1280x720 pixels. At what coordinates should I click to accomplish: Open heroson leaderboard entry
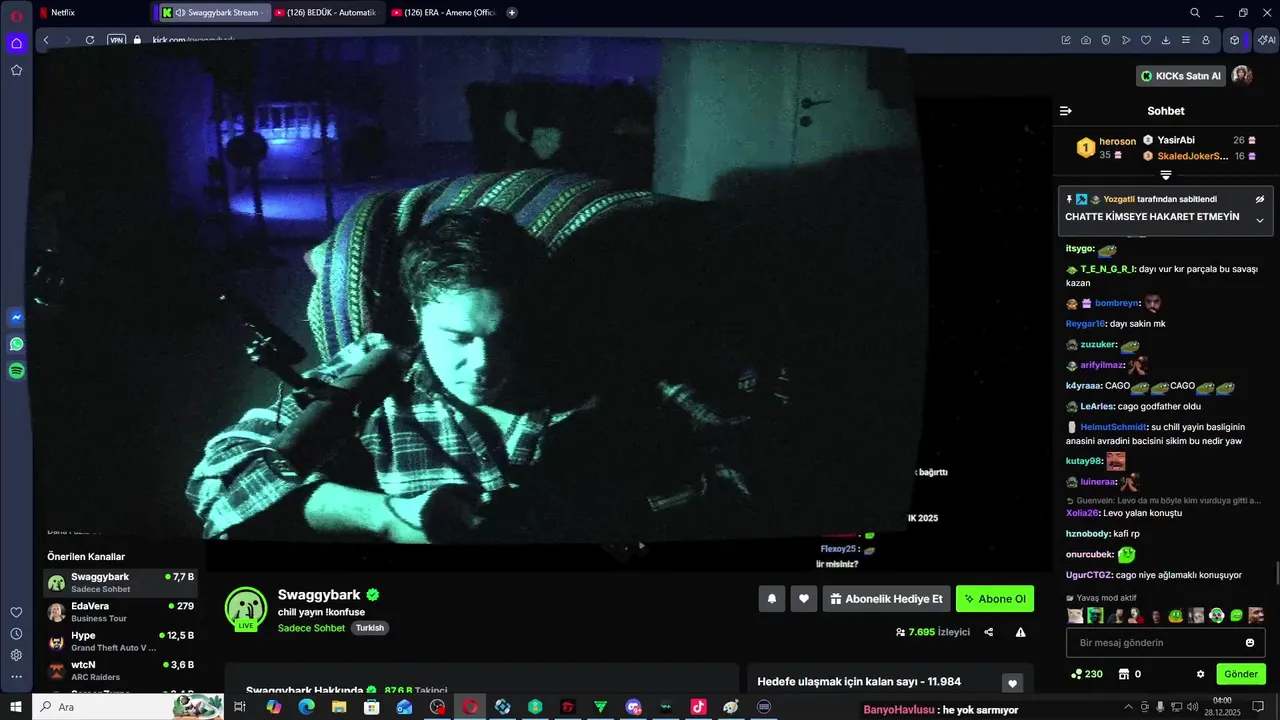click(1107, 148)
